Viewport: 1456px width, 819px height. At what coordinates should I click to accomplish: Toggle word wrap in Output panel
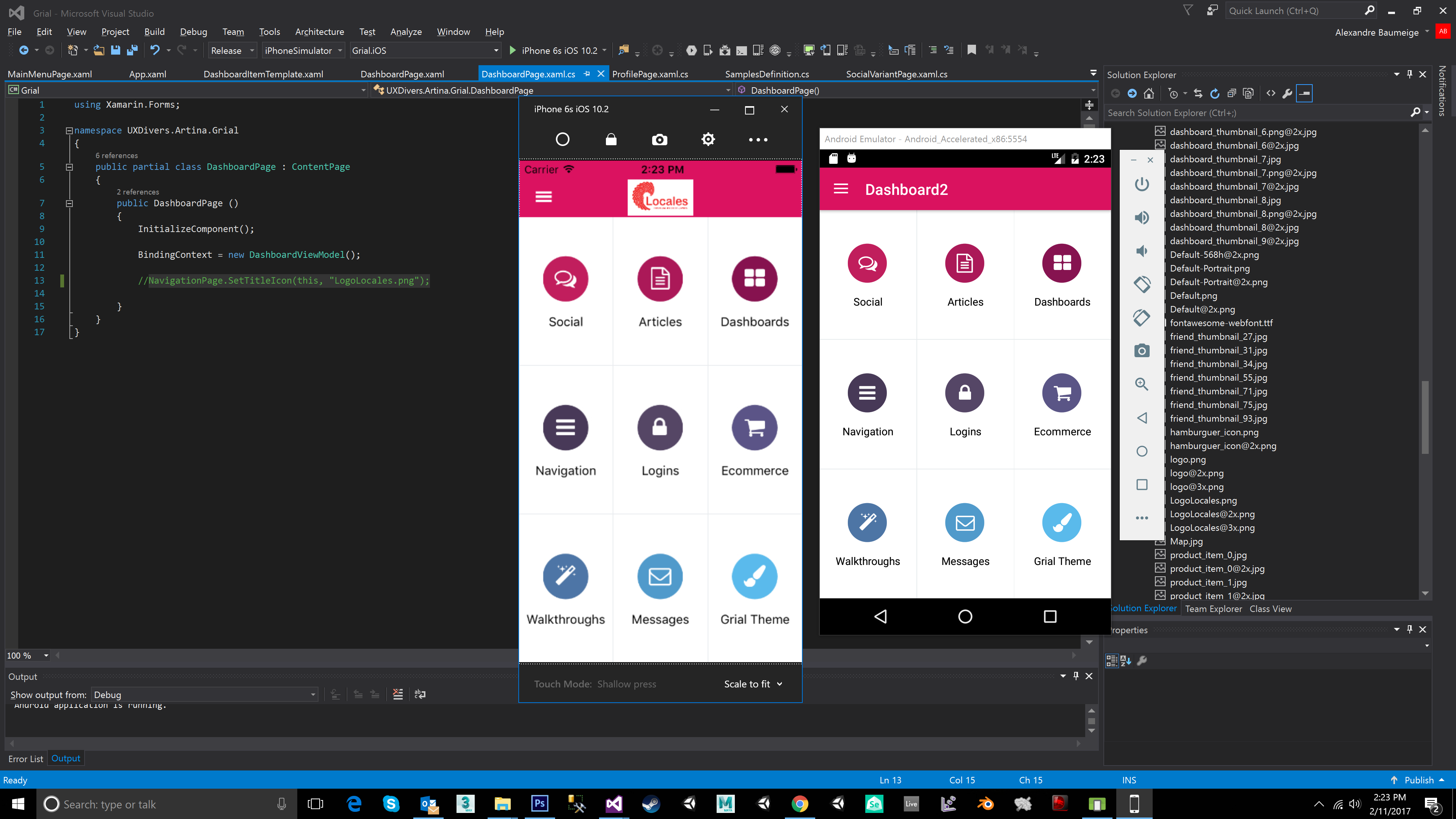point(420,695)
